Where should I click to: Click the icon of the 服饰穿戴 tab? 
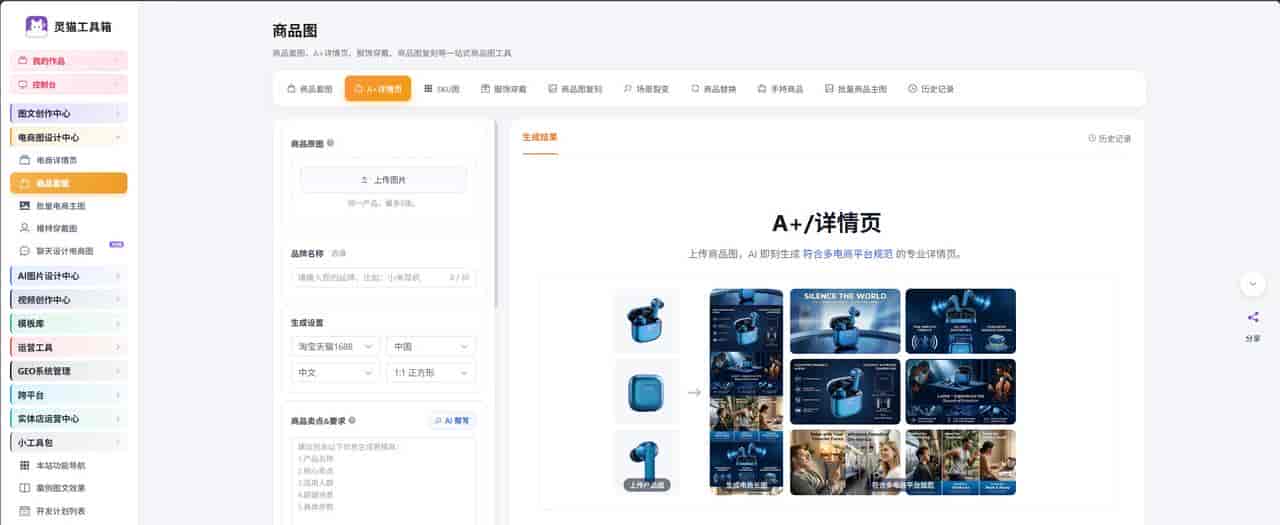(x=485, y=89)
